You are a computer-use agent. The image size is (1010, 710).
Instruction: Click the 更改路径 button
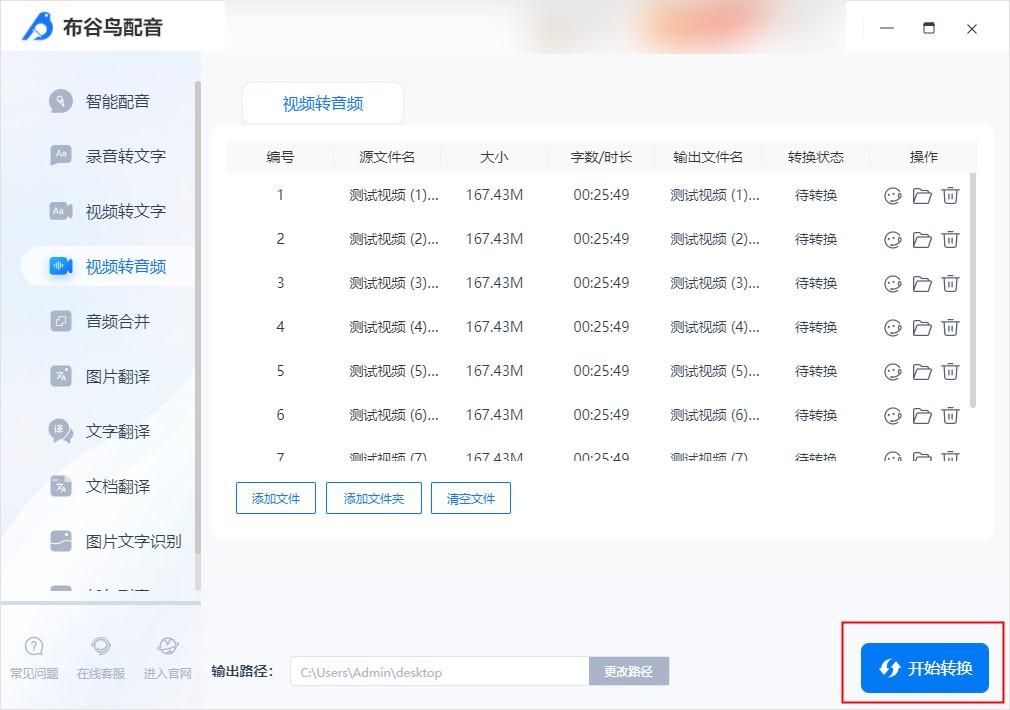tap(629, 671)
